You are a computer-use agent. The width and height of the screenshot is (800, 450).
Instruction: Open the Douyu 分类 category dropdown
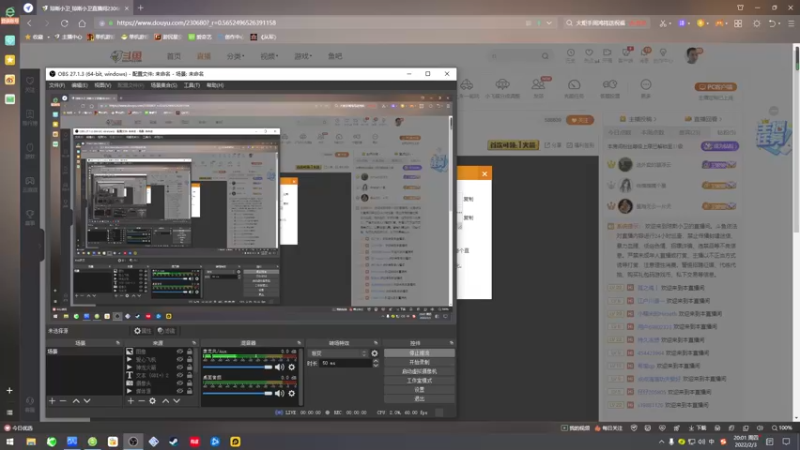(235, 56)
